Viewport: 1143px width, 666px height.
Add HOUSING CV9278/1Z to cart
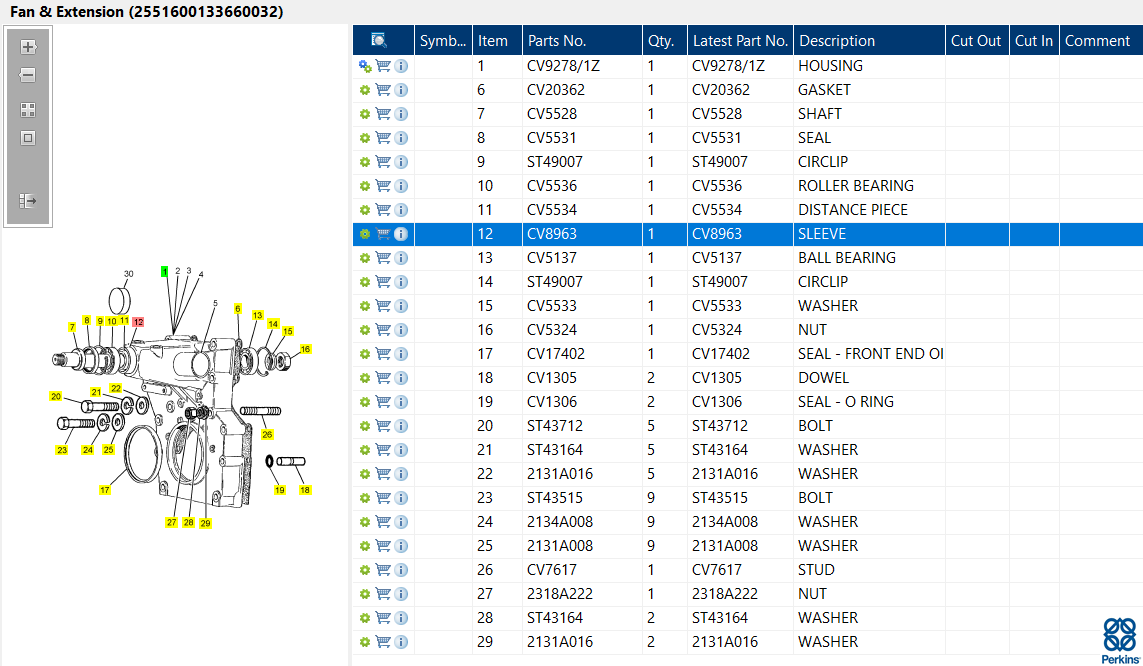[383, 66]
